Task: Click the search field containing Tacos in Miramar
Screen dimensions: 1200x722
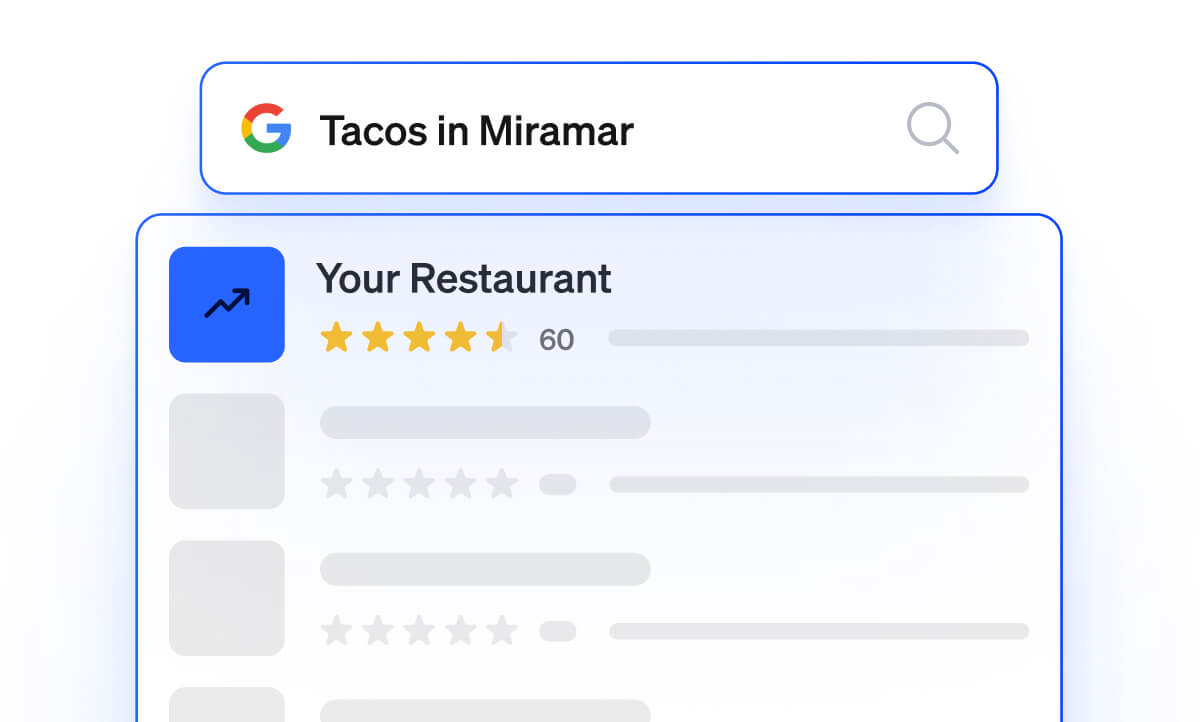Action: (x=599, y=128)
